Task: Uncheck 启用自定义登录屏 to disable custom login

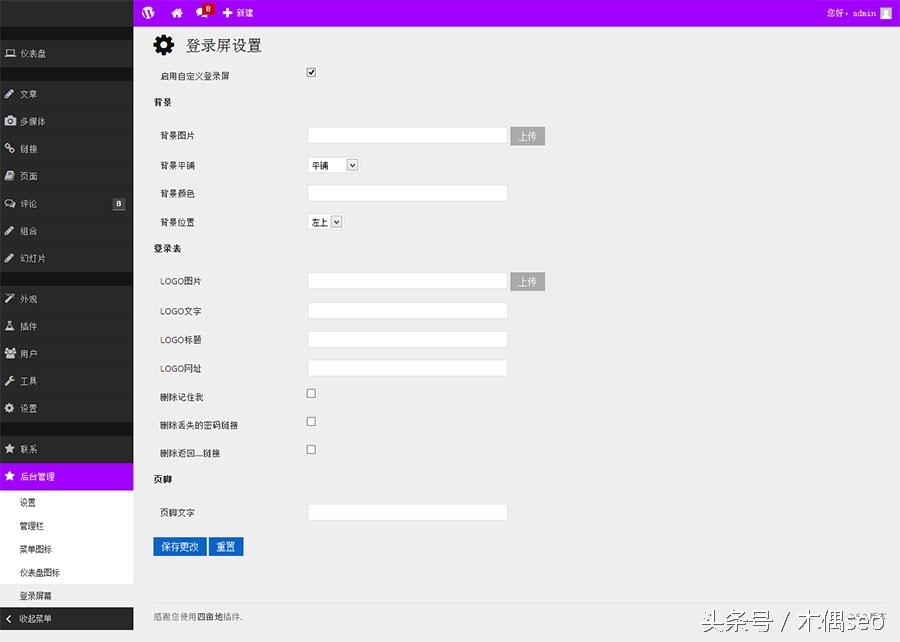Action: [x=311, y=71]
